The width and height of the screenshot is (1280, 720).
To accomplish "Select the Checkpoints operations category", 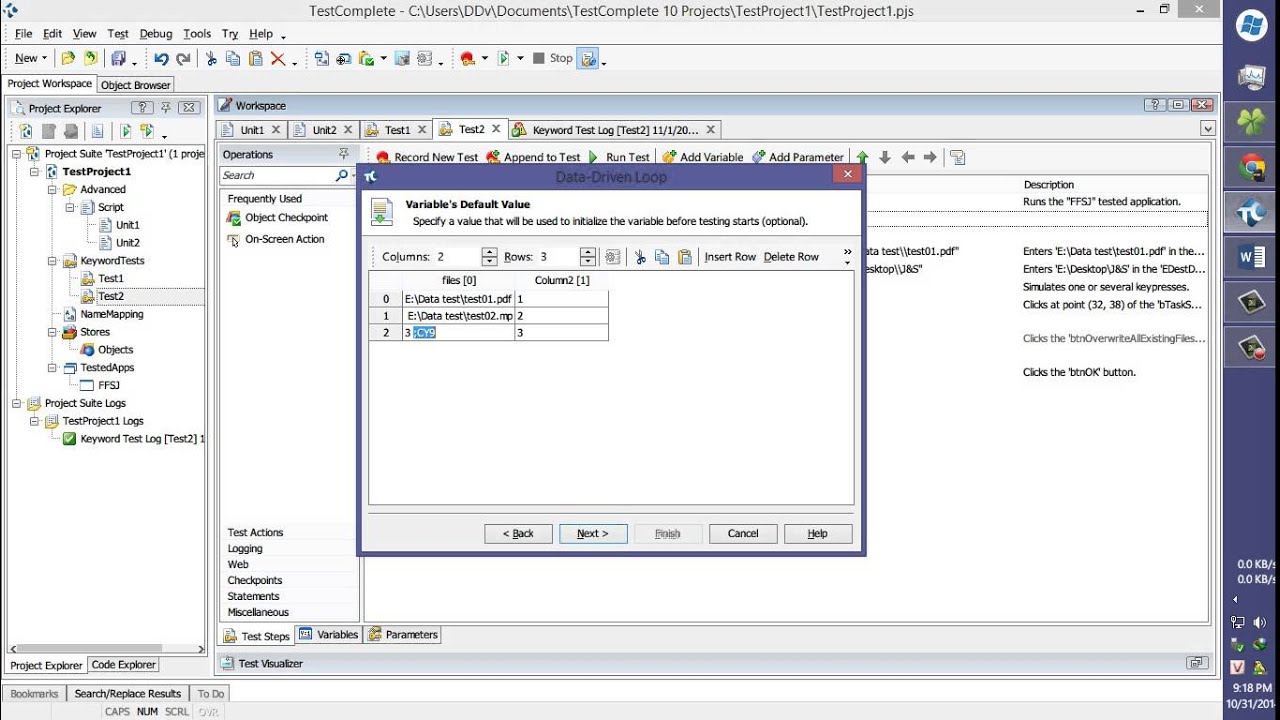I will click(255, 581).
